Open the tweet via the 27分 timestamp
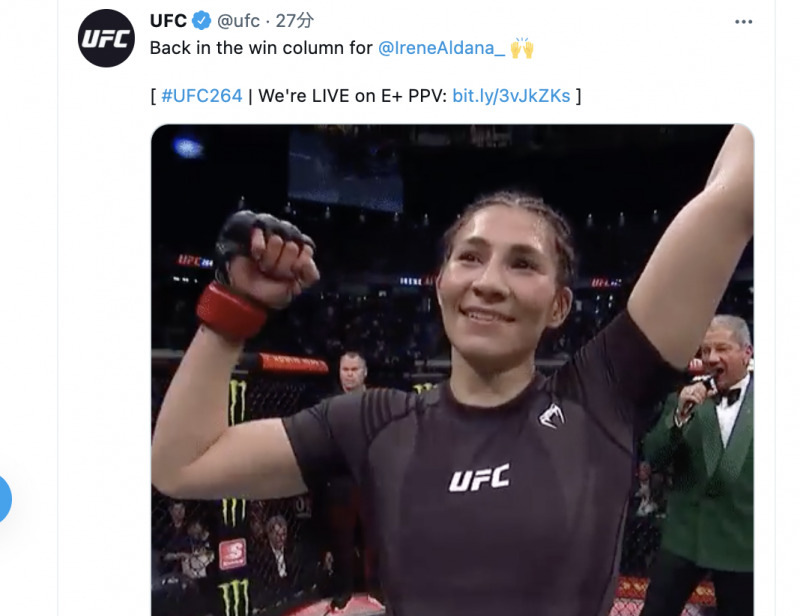This screenshot has height=616, width=800. coord(294,21)
